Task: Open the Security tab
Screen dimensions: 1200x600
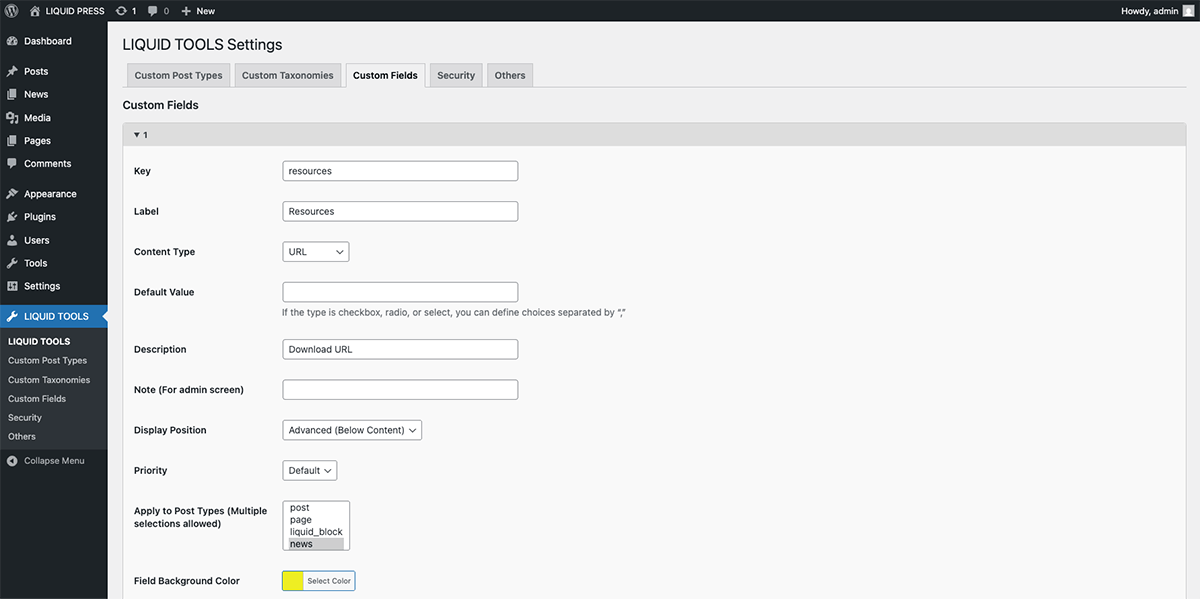Action: 456,75
